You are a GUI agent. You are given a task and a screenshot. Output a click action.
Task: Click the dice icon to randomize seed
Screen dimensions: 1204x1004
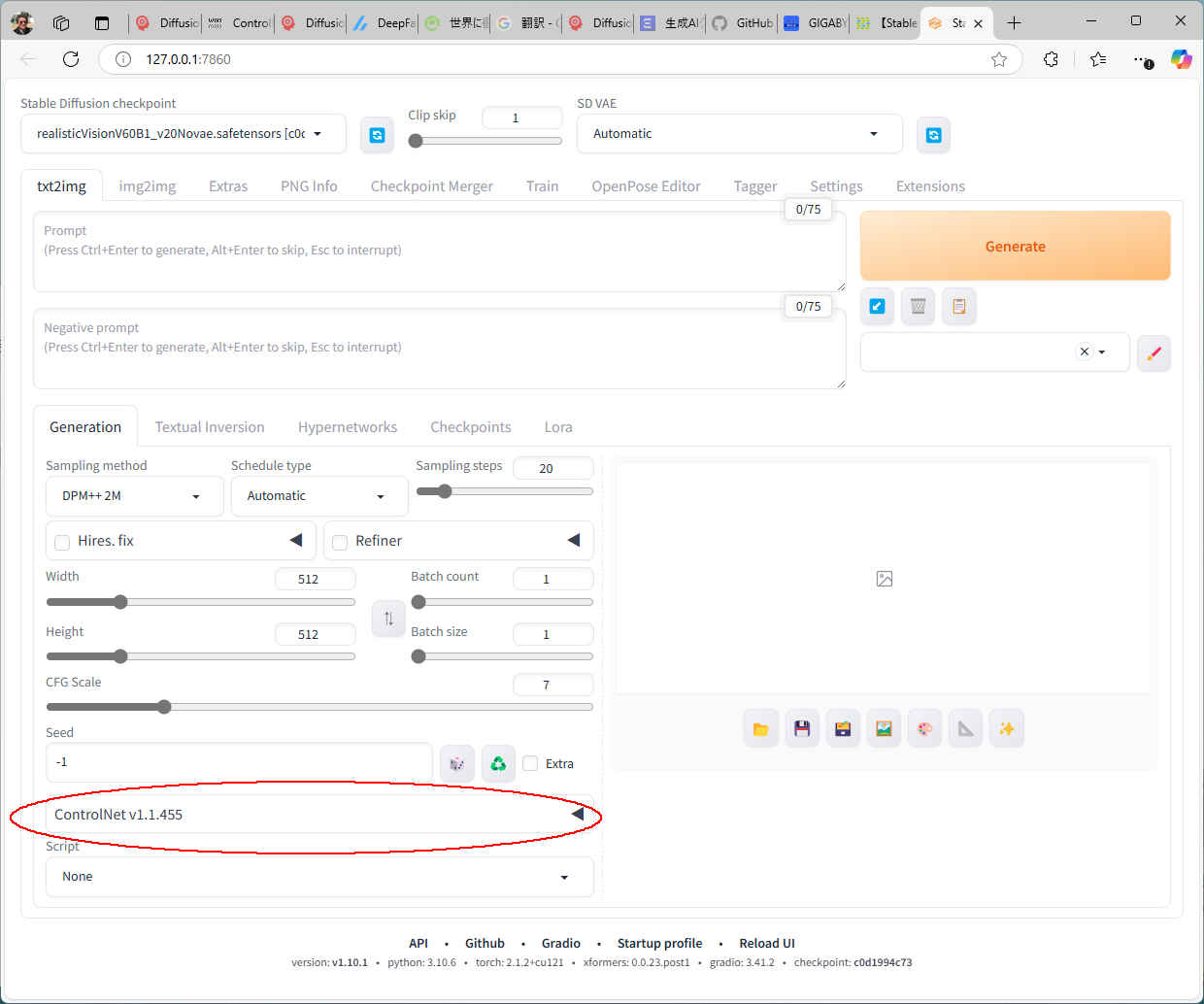(x=456, y=763)
